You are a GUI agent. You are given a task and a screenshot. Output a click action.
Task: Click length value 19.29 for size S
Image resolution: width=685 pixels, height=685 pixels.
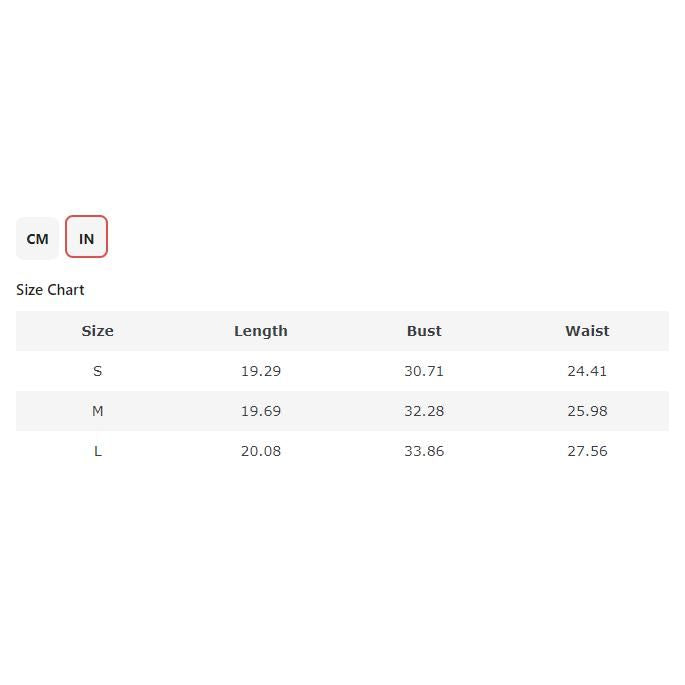coord(261,371)
